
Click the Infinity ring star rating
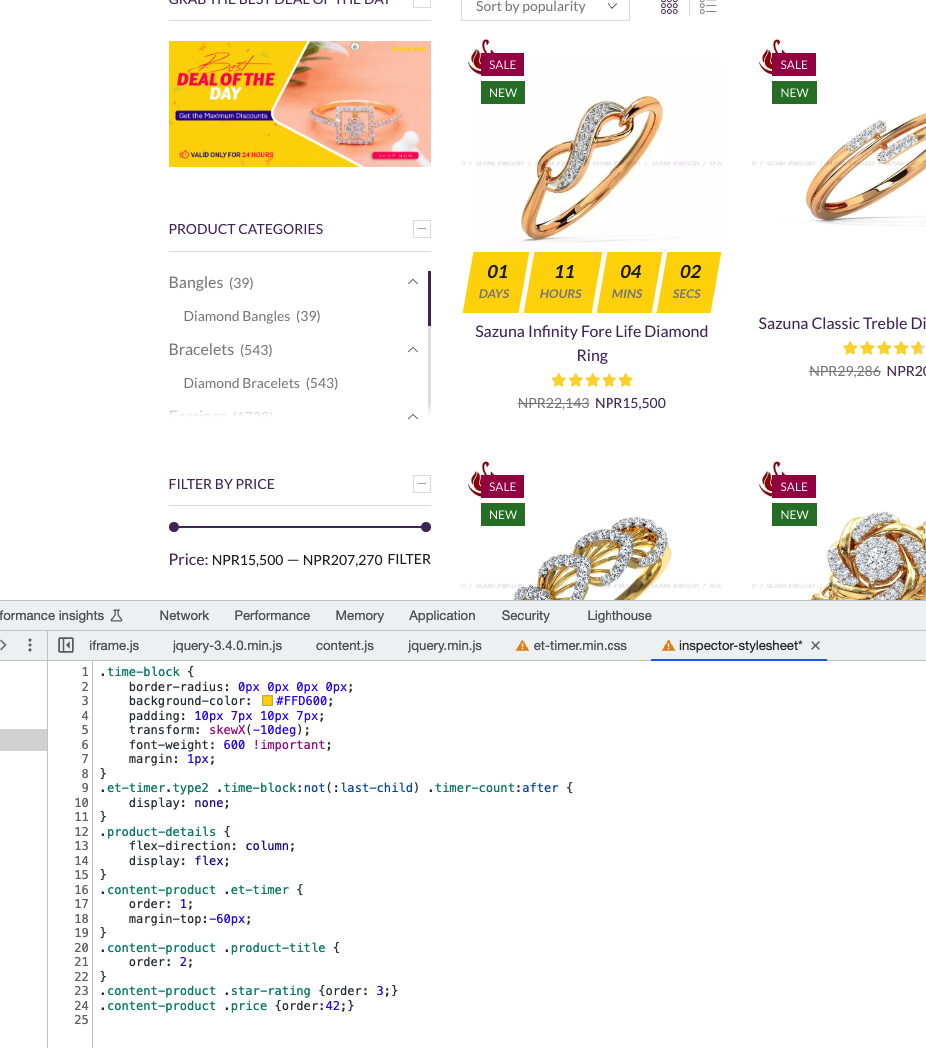click(592, 380)
